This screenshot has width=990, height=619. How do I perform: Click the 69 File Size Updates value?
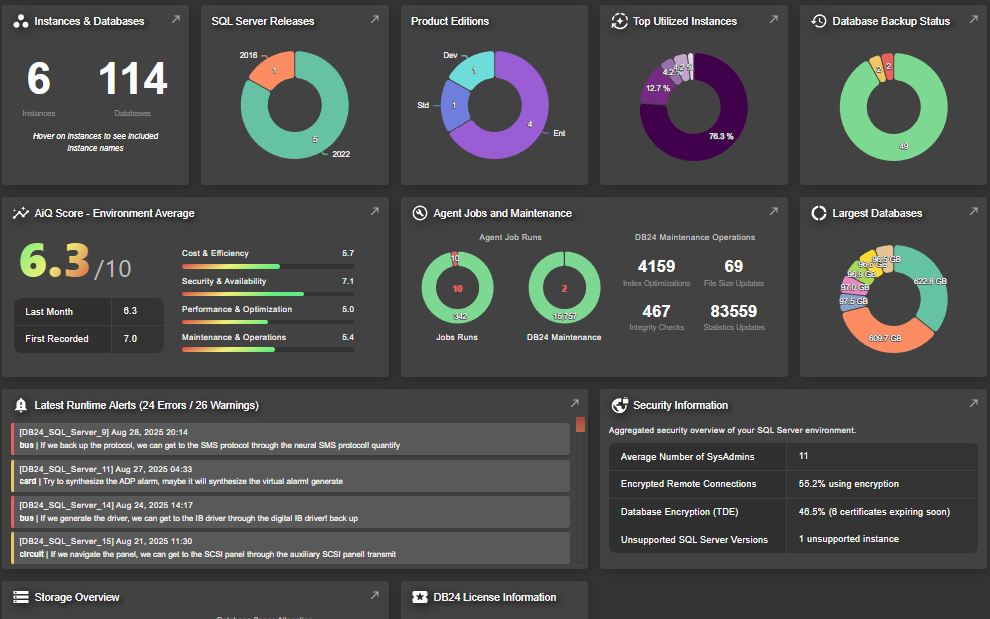tap(734, 267)
